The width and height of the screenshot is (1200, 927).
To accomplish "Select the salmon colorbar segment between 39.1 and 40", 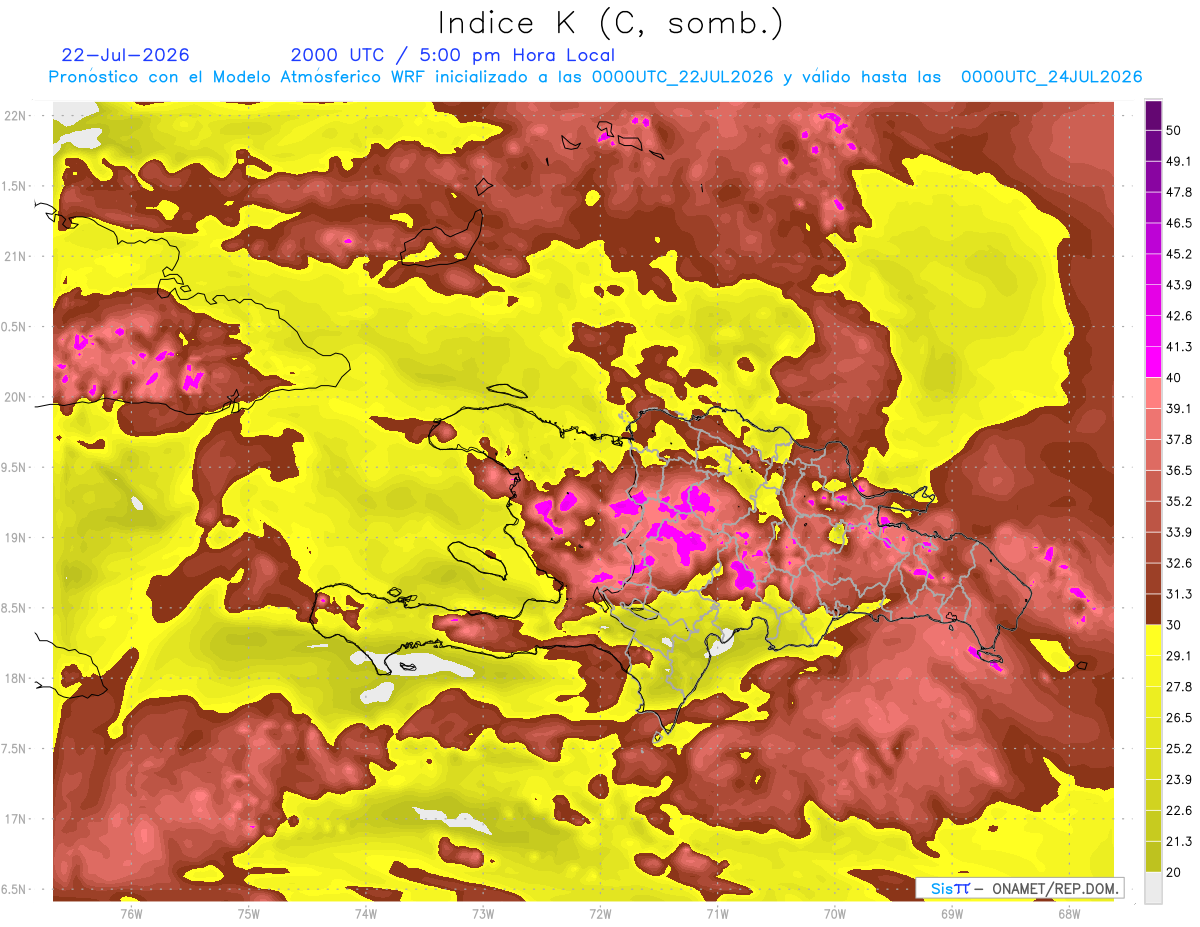I will [x=1153, y=393].
